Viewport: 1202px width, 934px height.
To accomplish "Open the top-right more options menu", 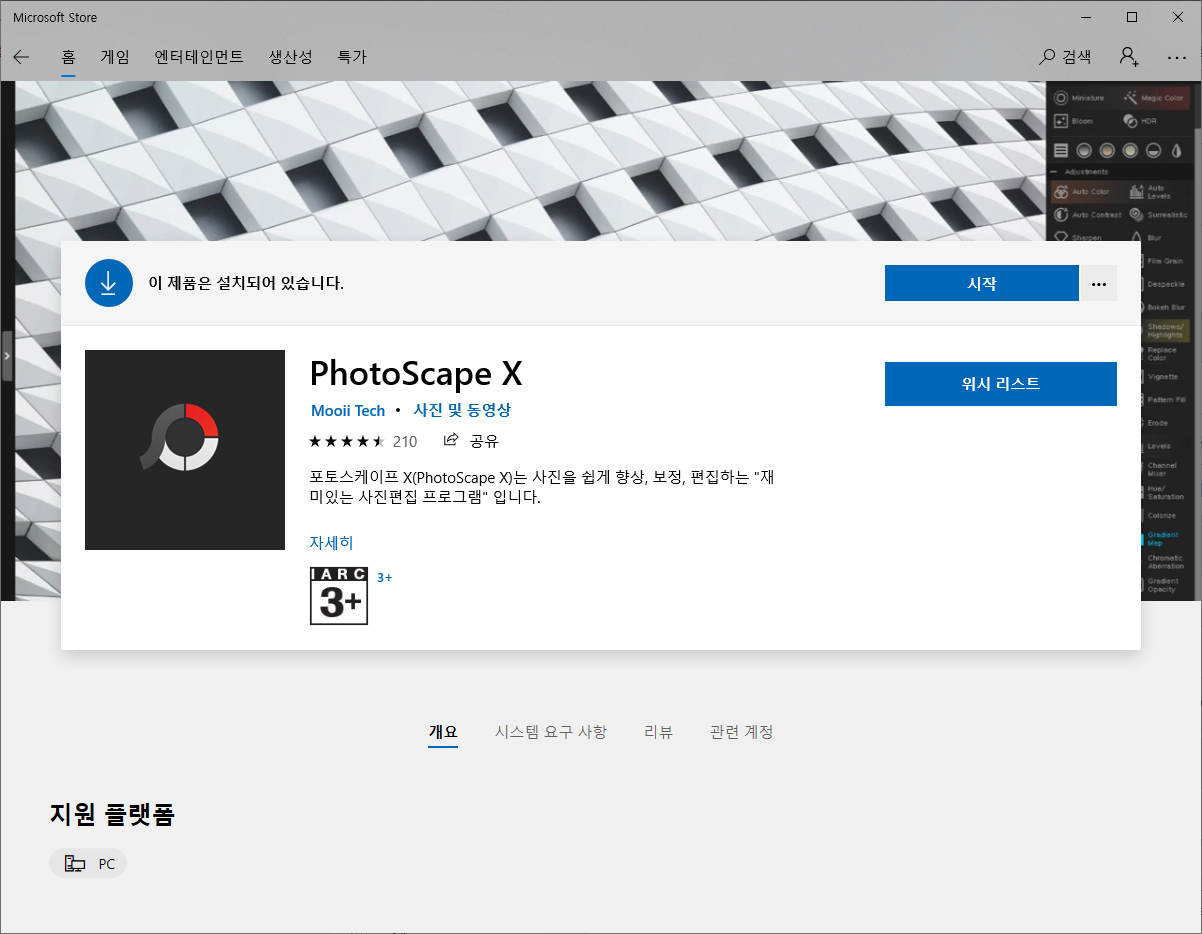I will click(1176, 57).
